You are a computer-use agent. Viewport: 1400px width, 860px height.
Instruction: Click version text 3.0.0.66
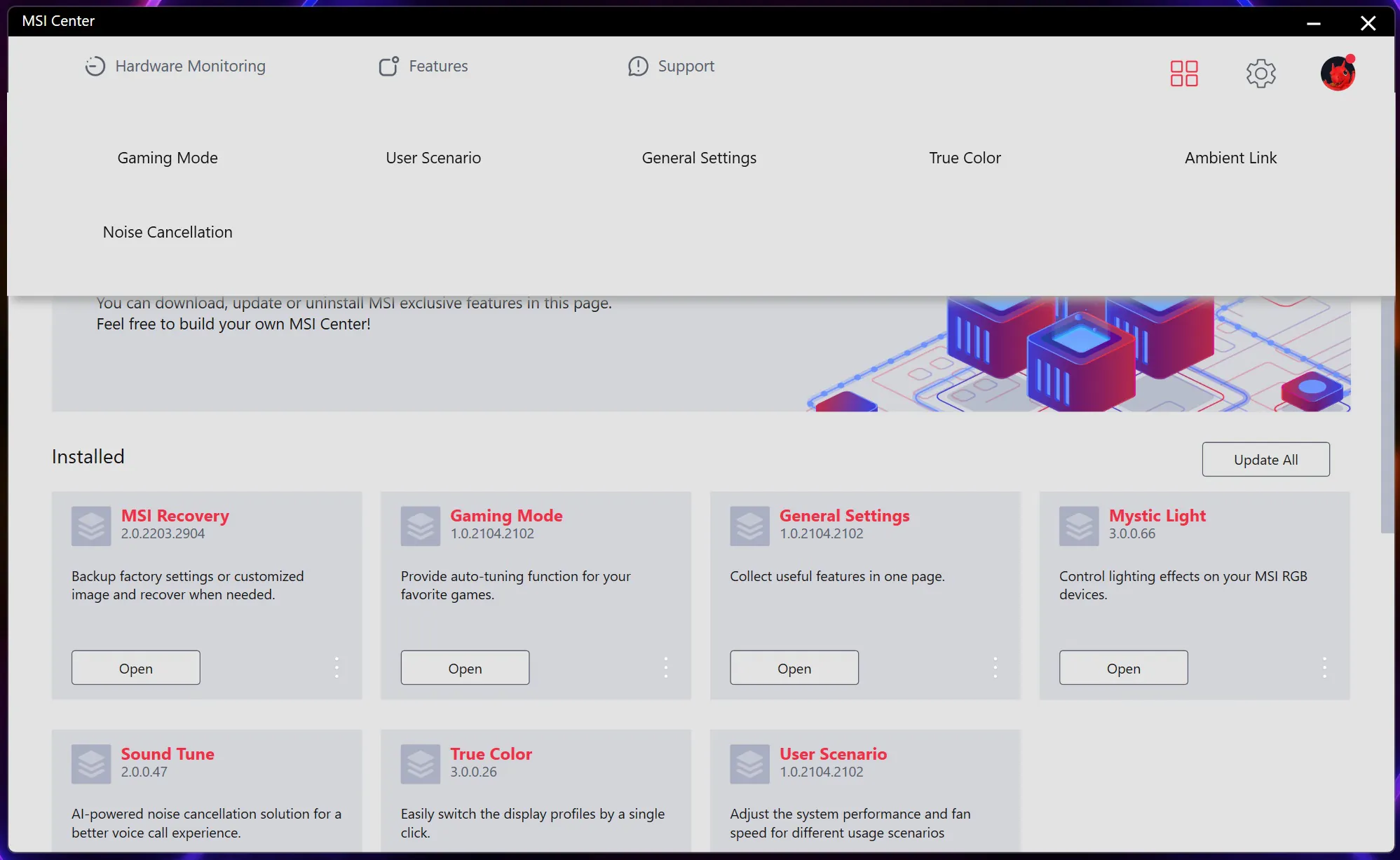pos(1131,533)
